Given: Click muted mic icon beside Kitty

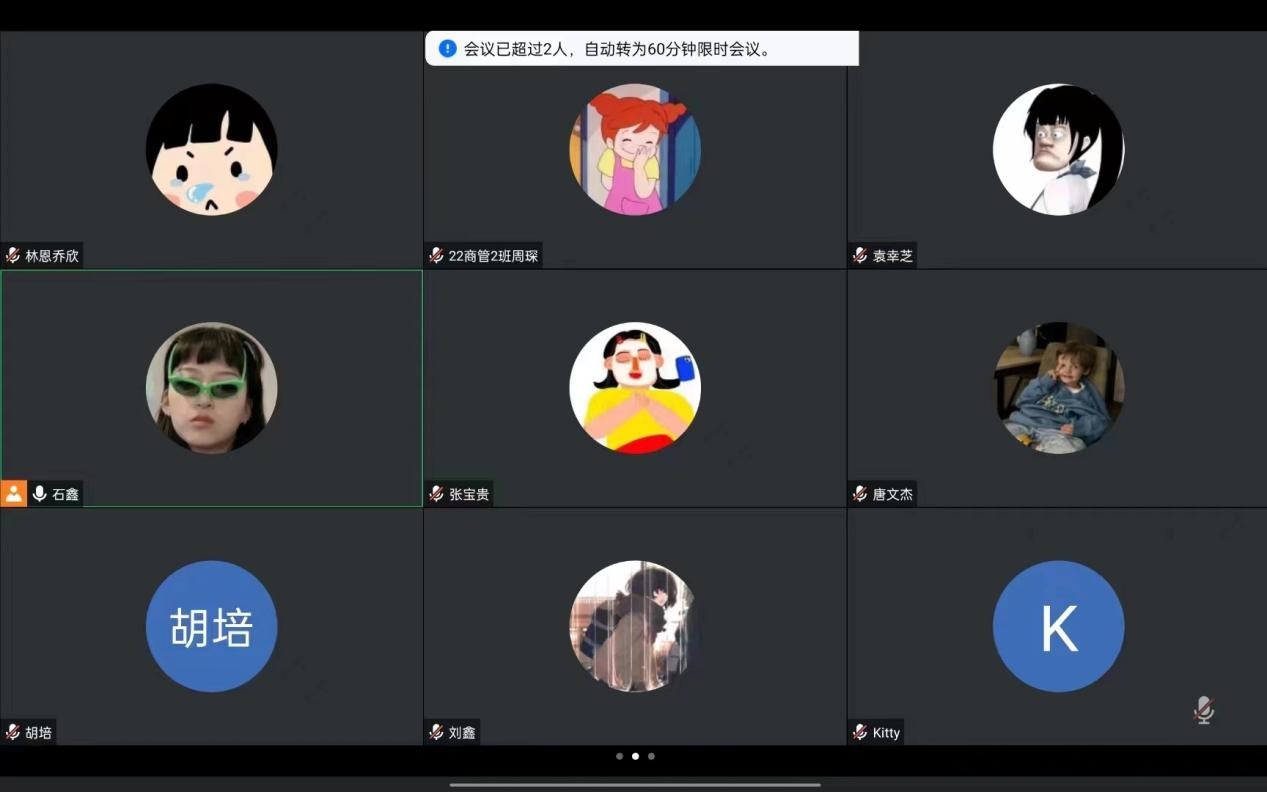Looking at the screenshot, I should tap(860, 732).
